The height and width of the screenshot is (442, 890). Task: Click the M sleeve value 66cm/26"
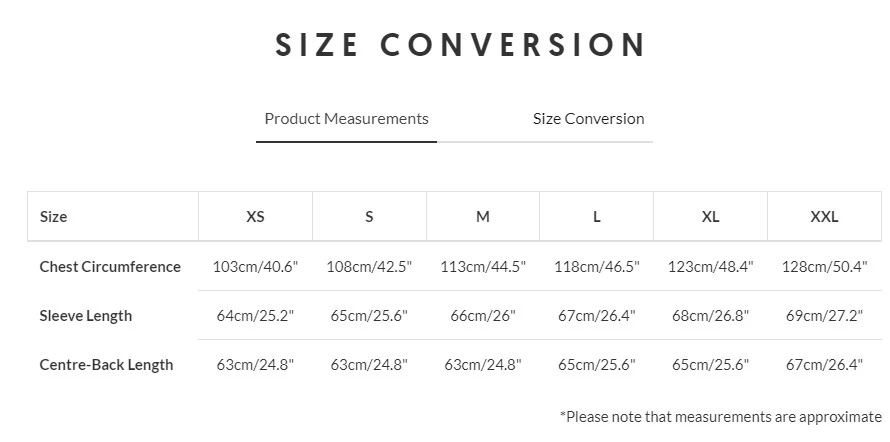click(483, 316)
